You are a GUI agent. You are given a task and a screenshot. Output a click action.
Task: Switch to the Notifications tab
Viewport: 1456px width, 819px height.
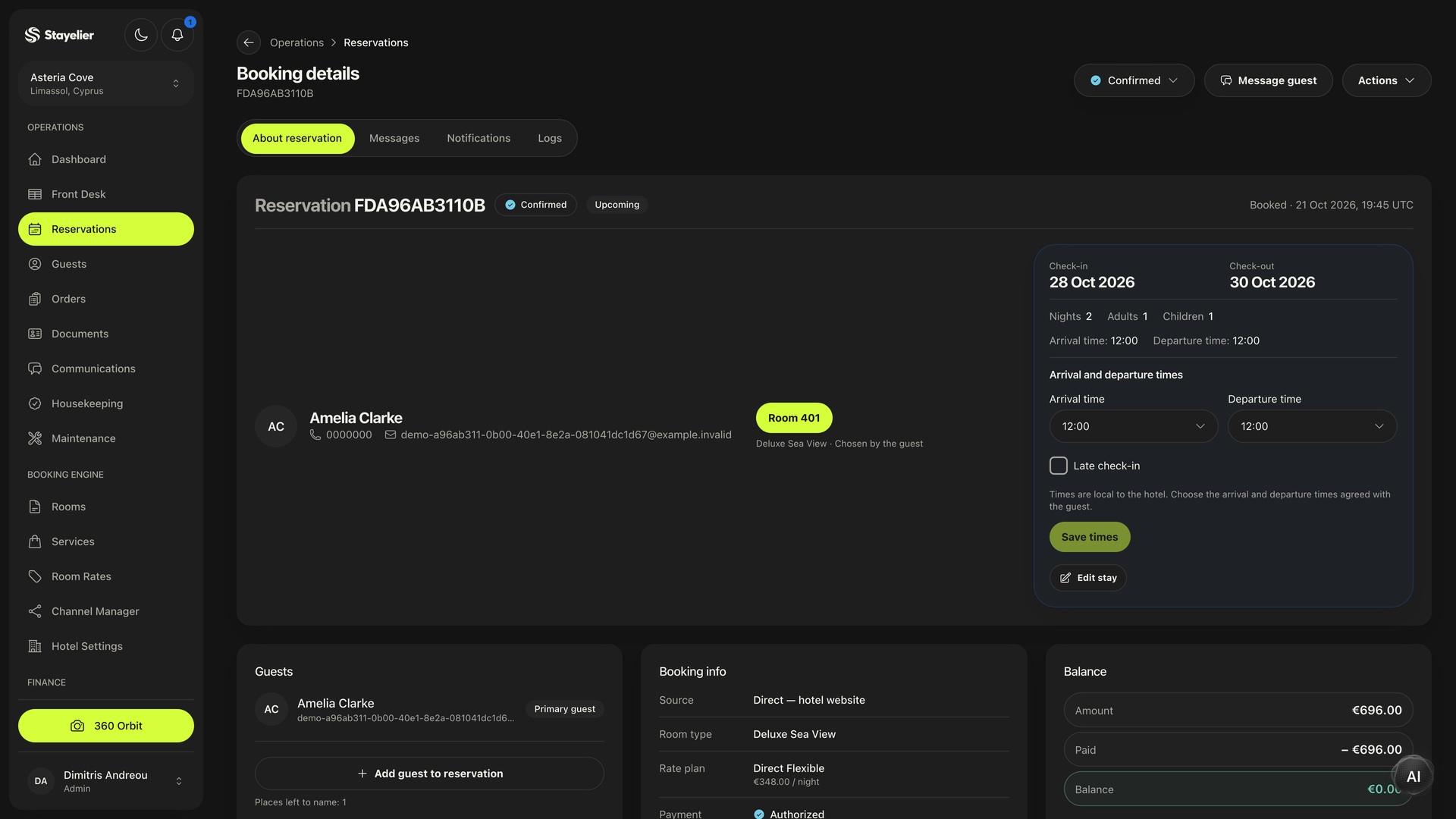point(479,138)
